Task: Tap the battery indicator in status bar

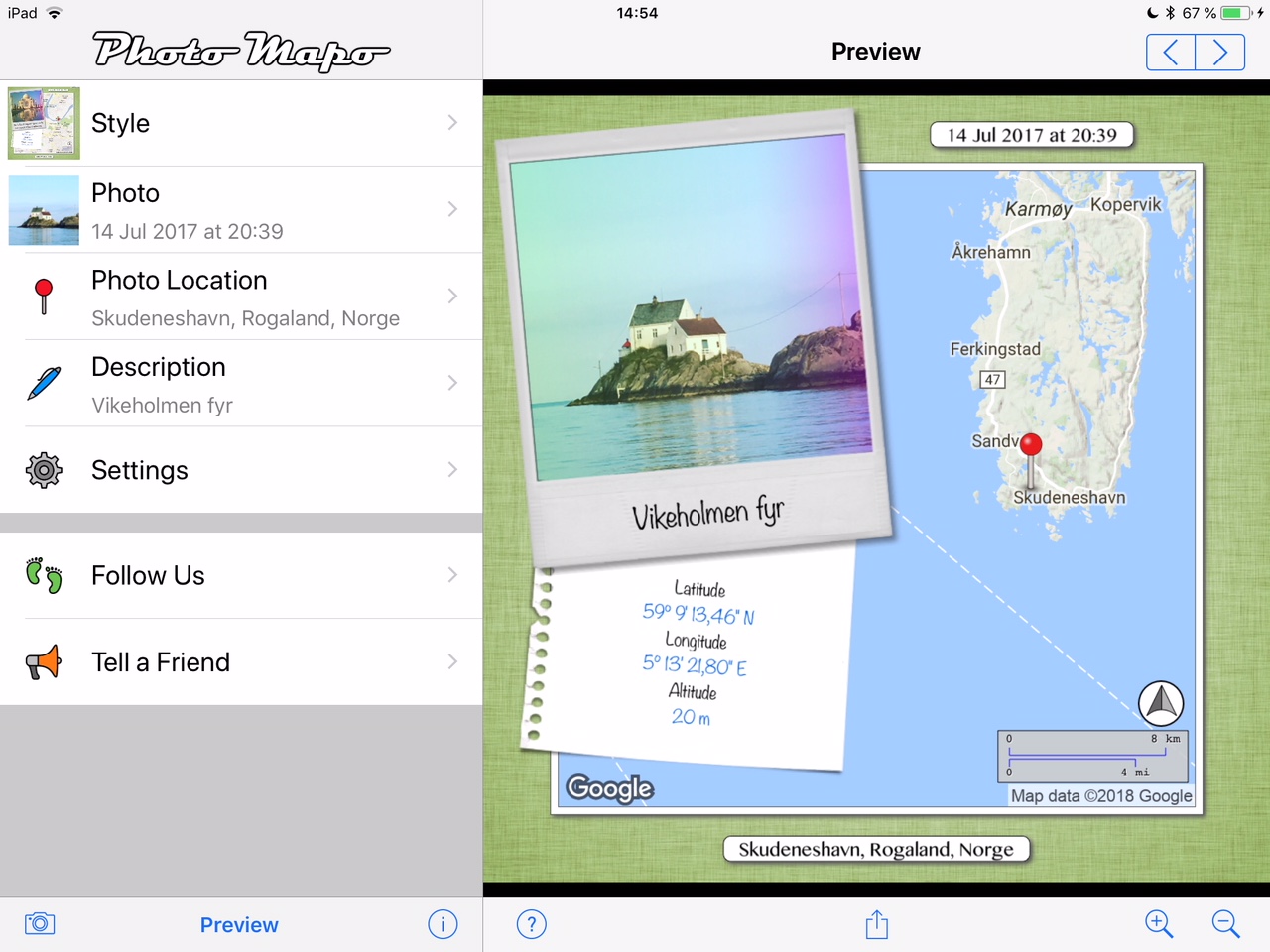Action: [x=1236, y=13]
